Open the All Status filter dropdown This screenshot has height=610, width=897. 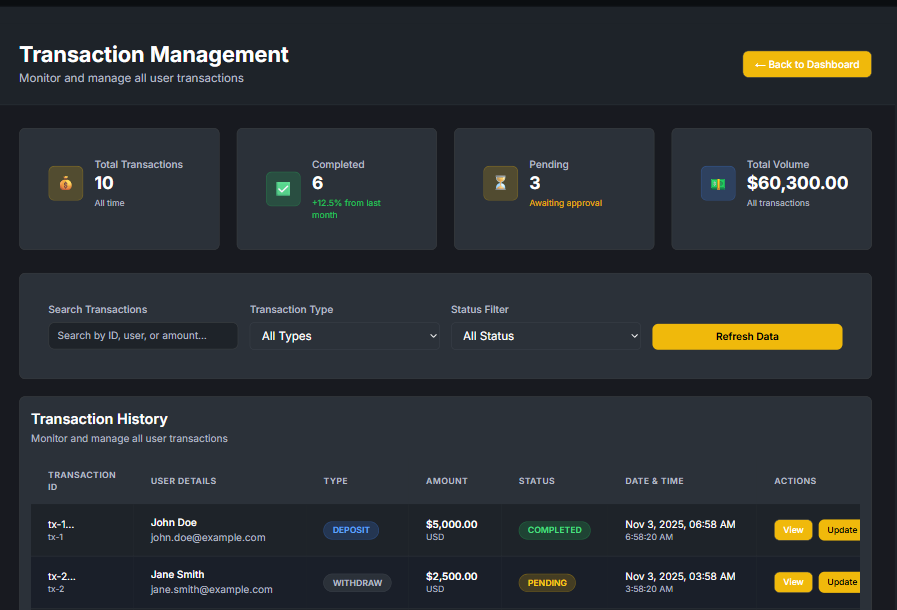[x=547, y=336]
